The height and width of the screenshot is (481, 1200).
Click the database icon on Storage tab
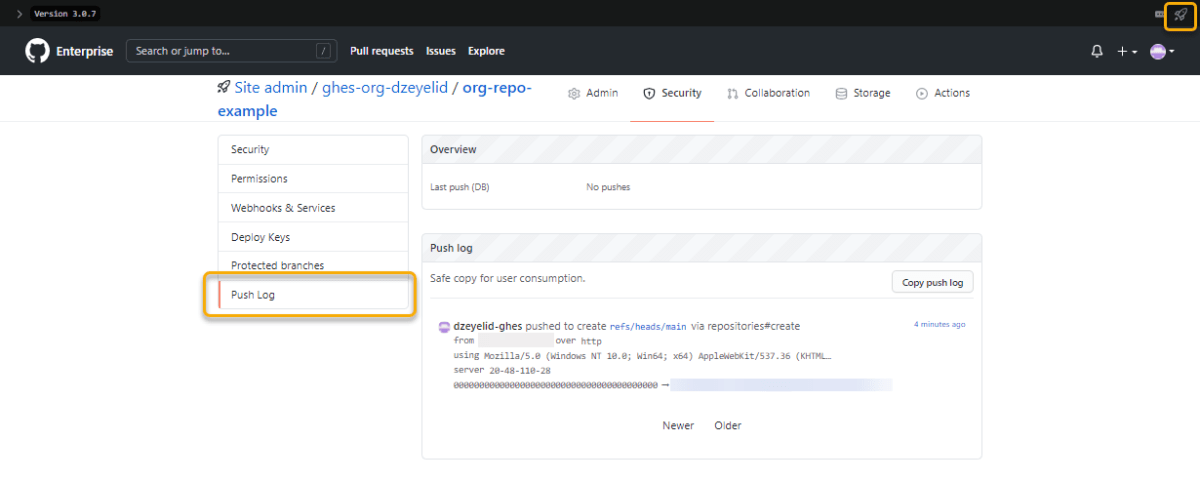pos(842,93)
